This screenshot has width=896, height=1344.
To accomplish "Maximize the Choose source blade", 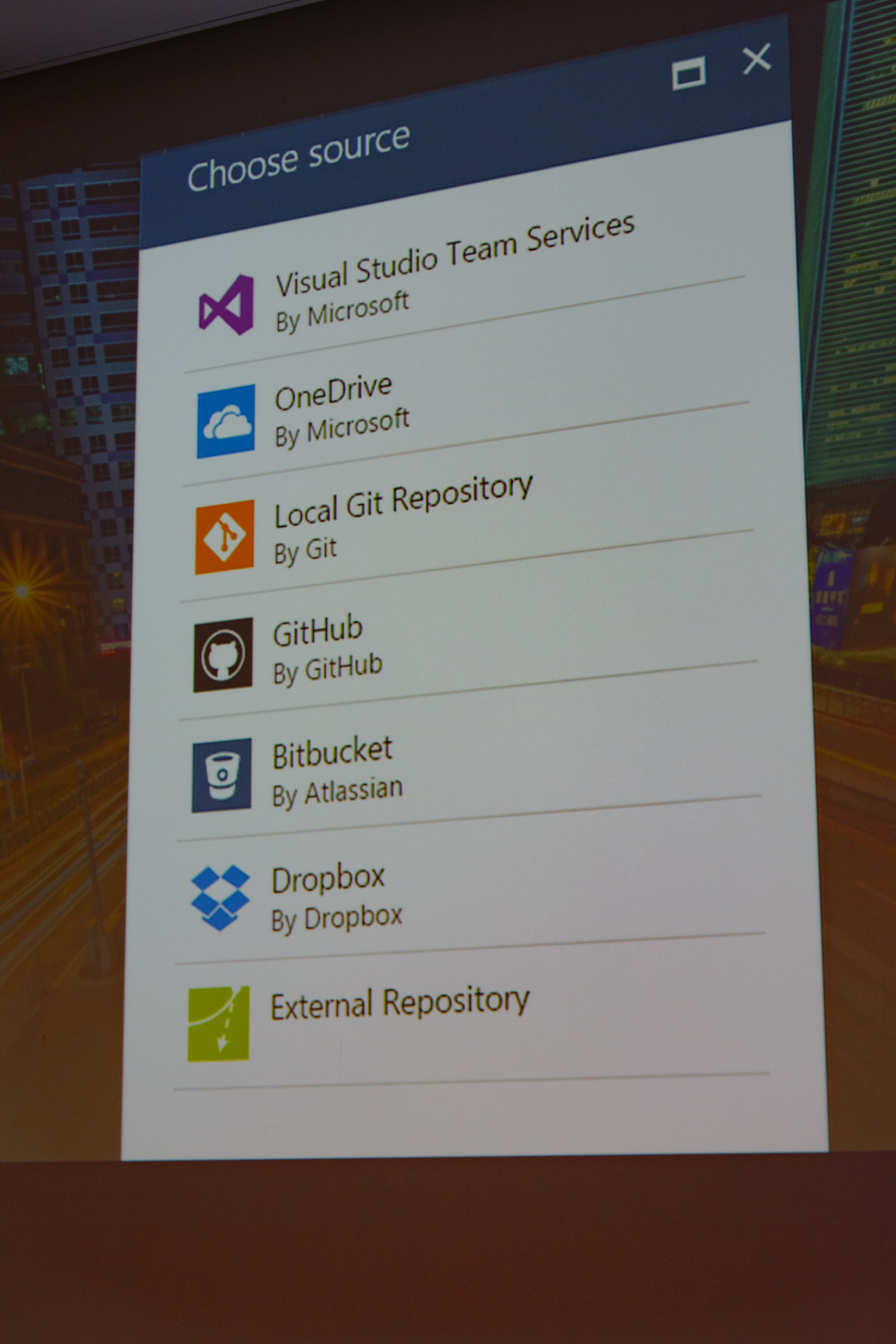I will (x=689, y=73).
